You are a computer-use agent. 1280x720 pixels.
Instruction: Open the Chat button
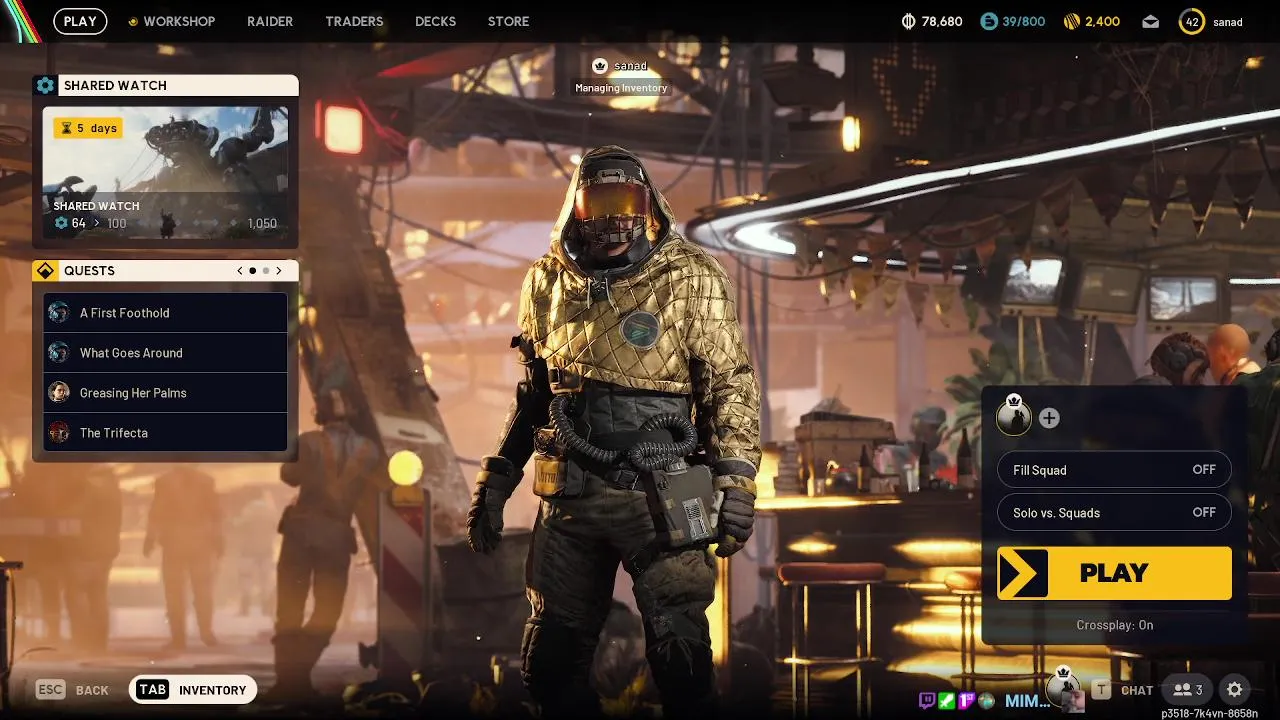tap(1137, 690)
